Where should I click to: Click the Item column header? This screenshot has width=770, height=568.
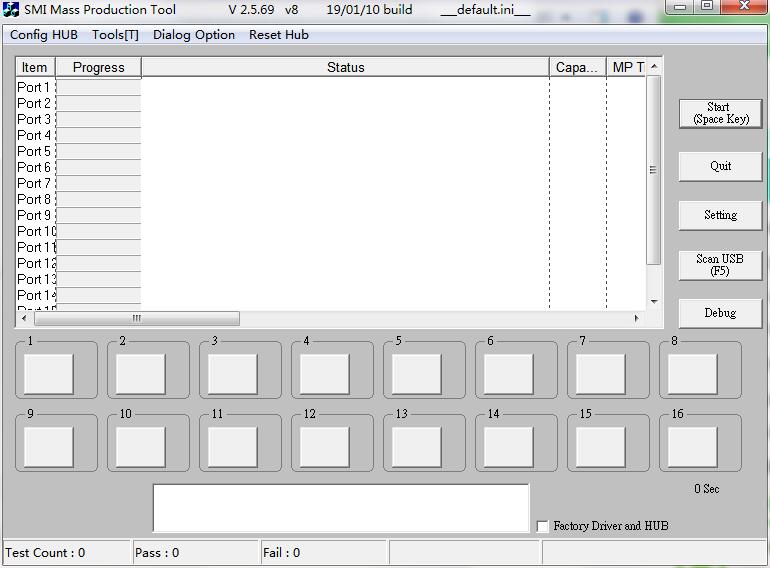(x=35, y=67)
